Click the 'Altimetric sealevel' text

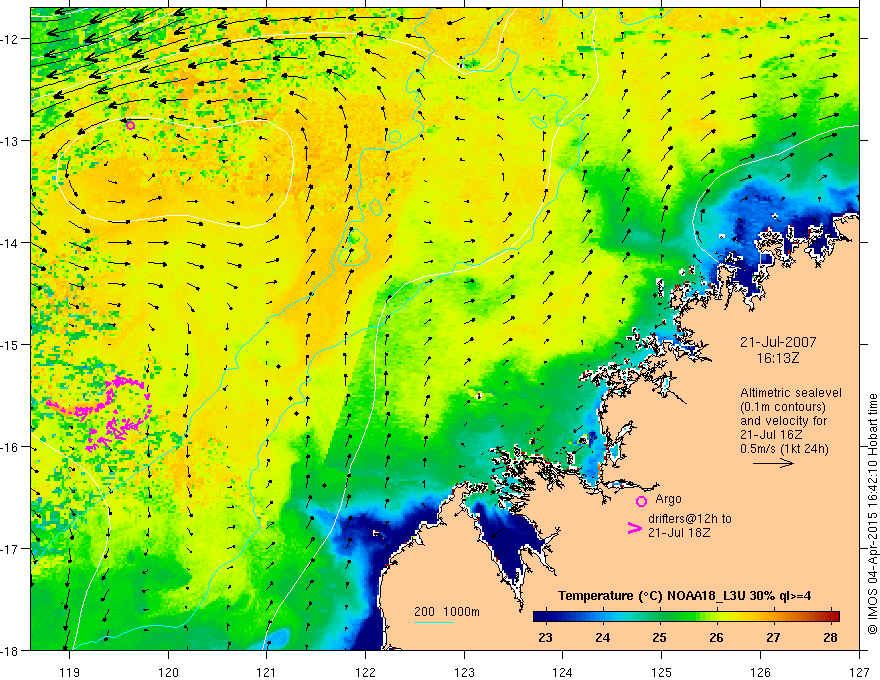point(791,393)
